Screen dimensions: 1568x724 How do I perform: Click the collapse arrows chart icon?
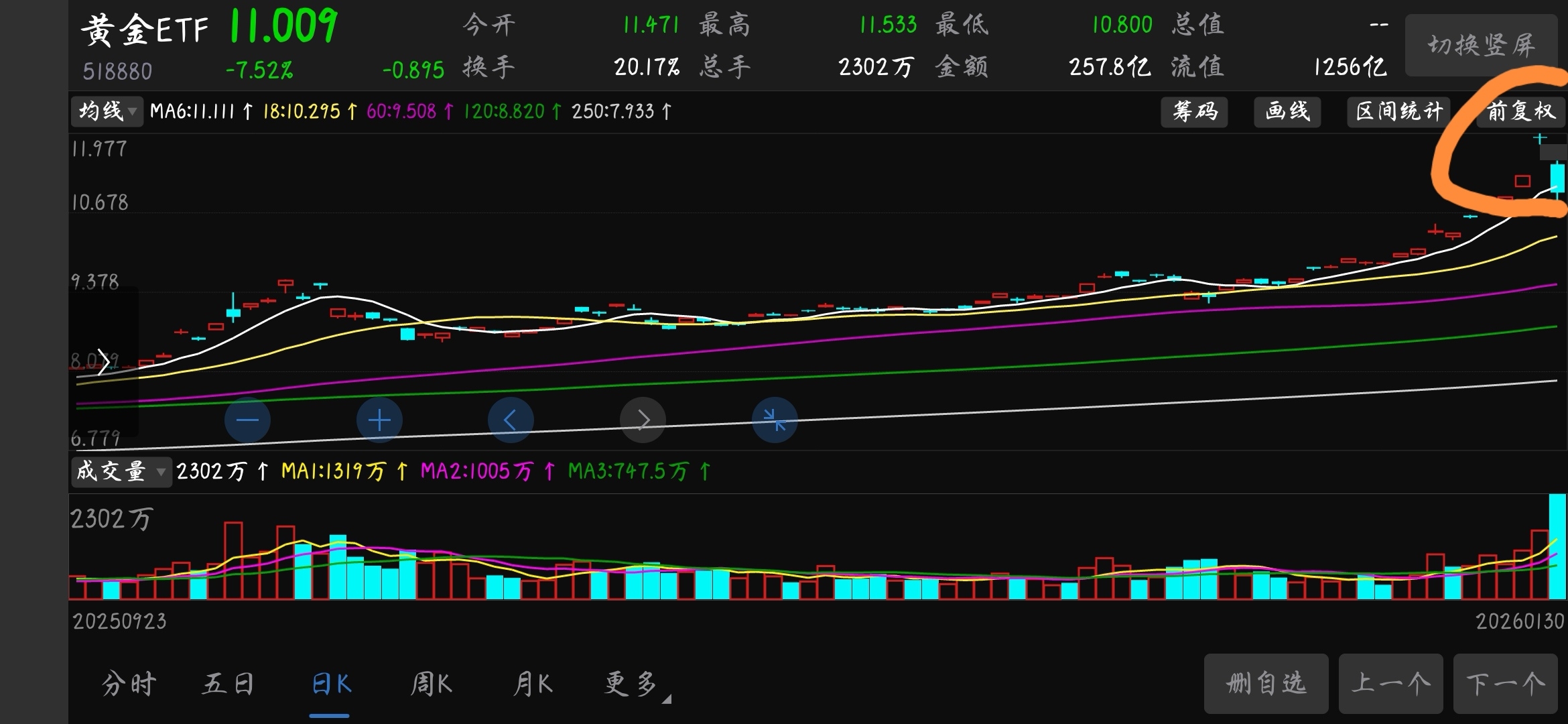[775, 420]
